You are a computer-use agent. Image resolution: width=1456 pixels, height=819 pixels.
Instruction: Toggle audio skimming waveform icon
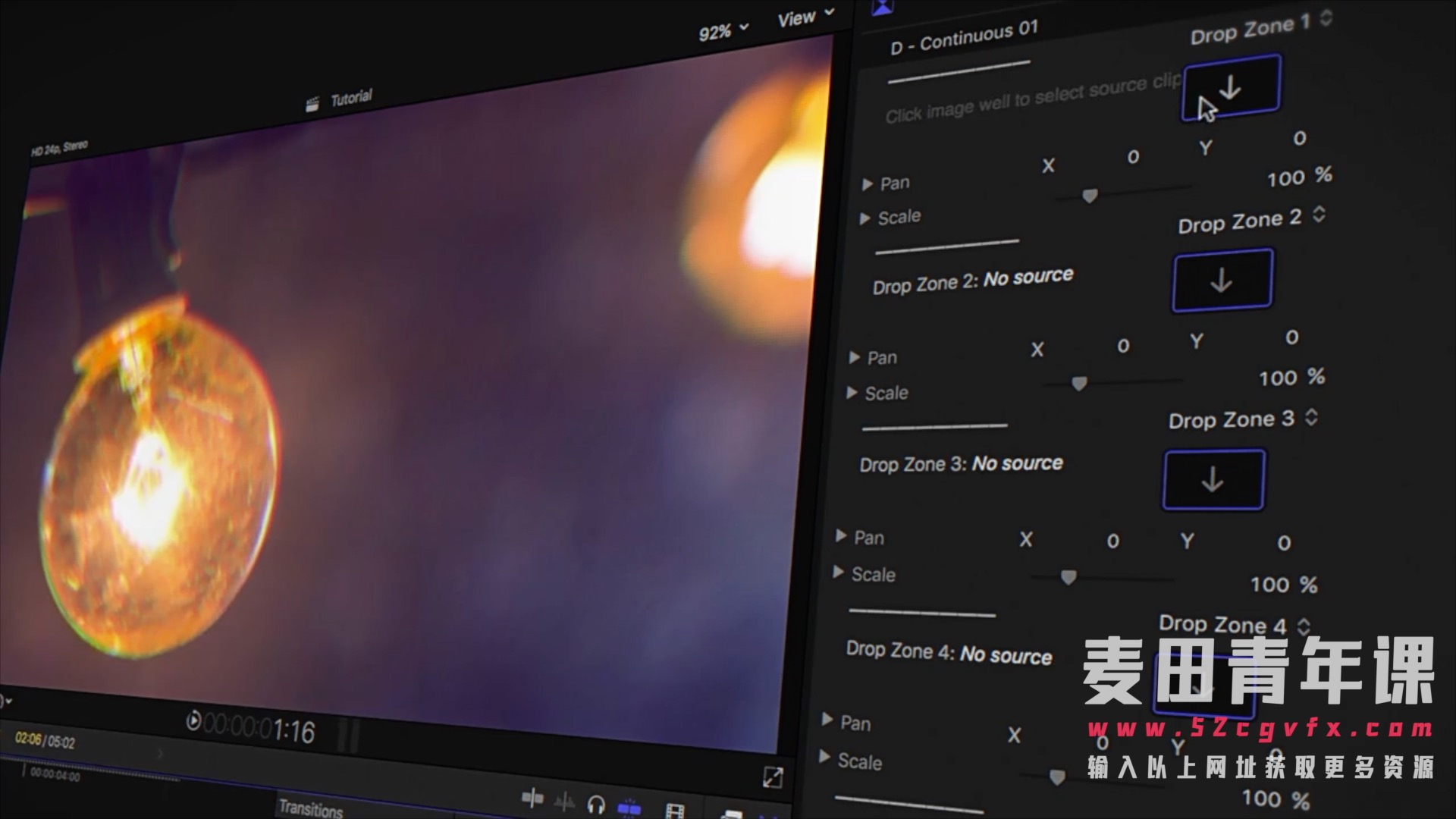point(565,801)
